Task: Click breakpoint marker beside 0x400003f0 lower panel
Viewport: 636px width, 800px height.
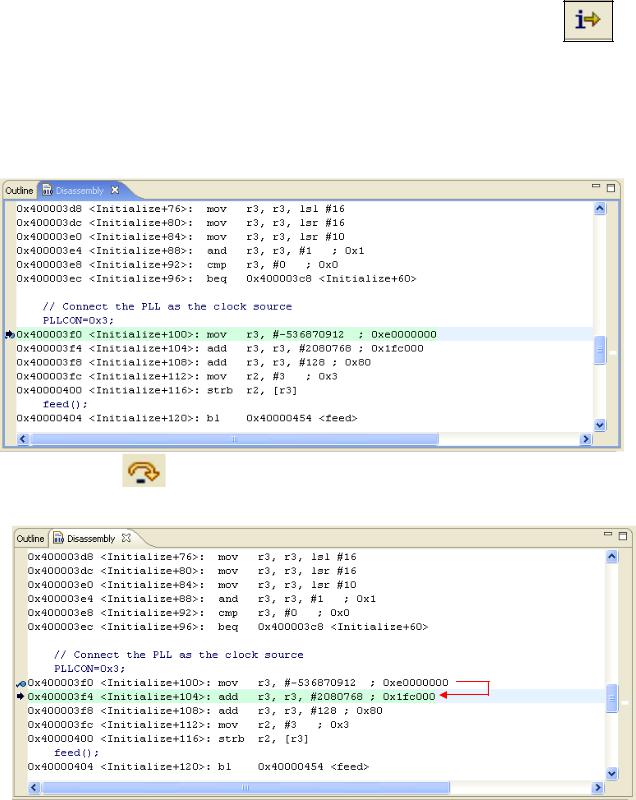Action: click(21, 683)
